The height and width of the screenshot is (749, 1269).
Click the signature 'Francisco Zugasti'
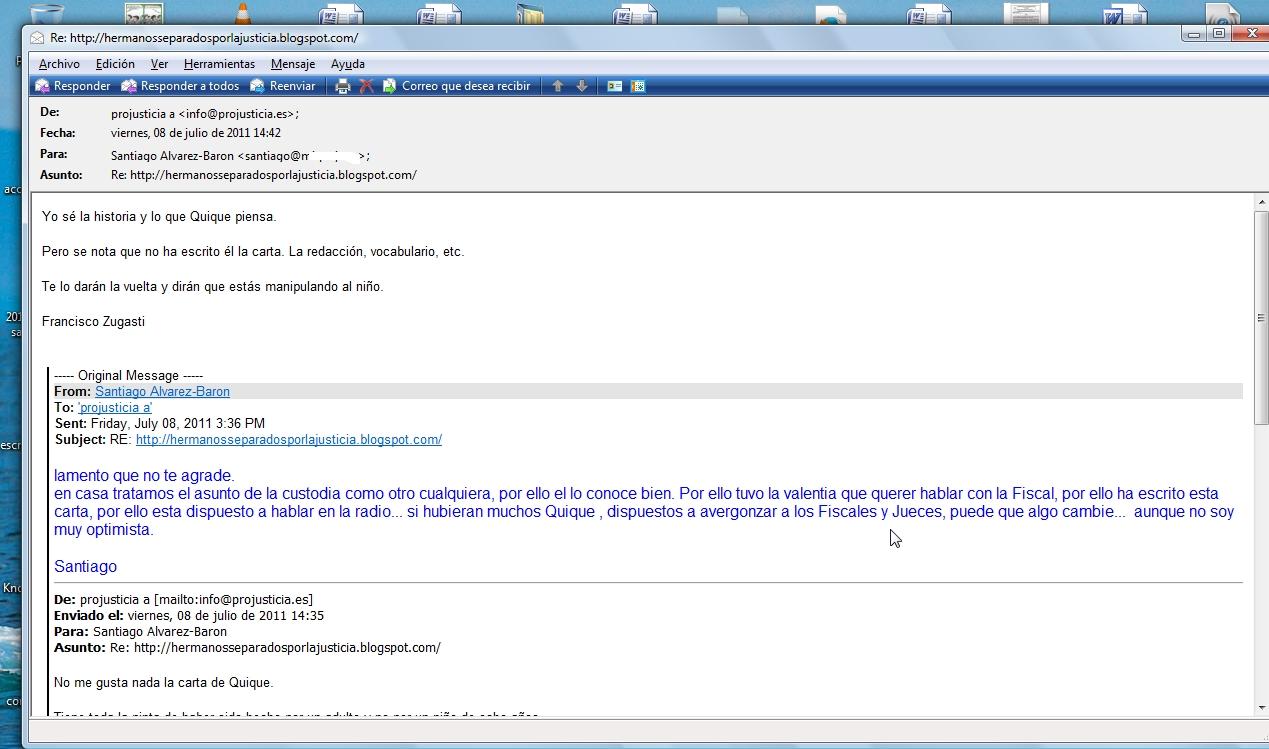[93, 321]
